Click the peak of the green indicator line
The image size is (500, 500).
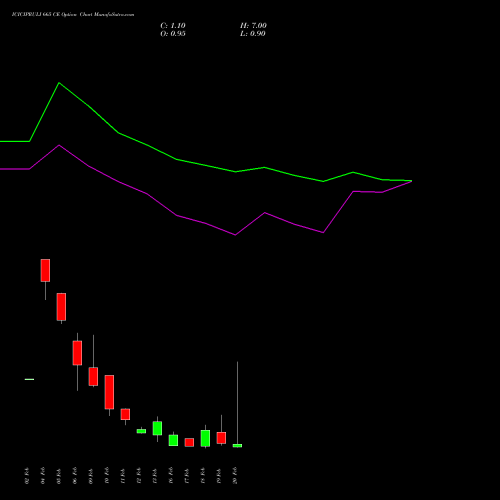coord(59,83)
